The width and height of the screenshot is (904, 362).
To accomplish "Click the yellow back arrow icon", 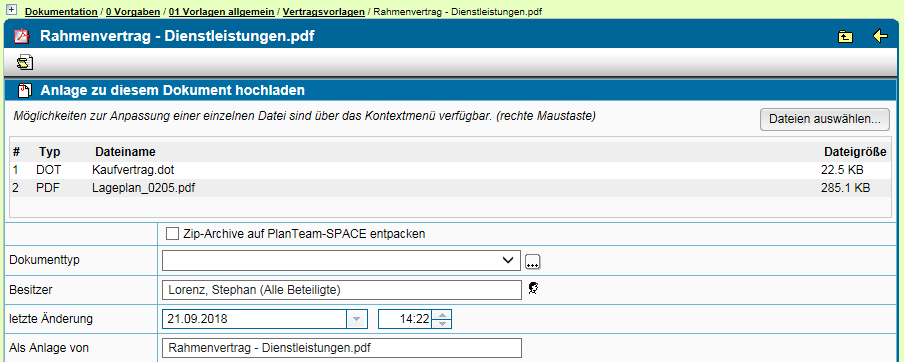I will click(x=880, y=36).
